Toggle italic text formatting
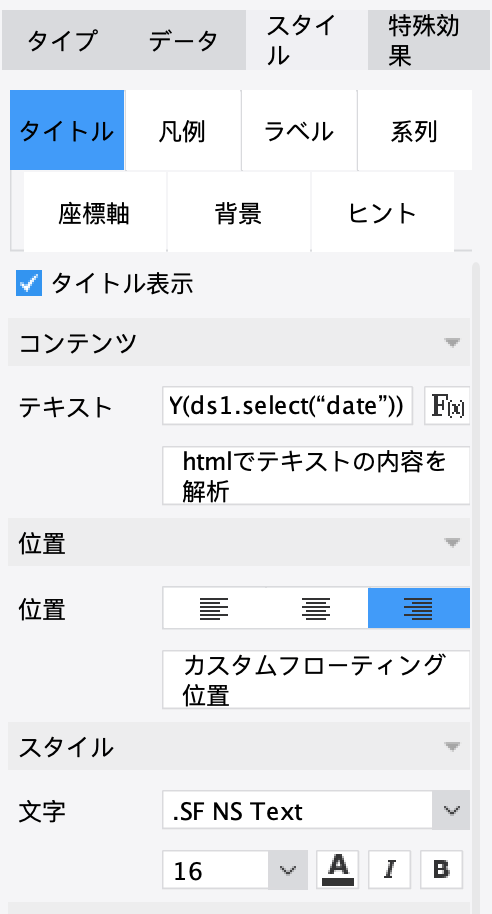The height and width of the screenshot is (914, 492). [x=389, y=870]
